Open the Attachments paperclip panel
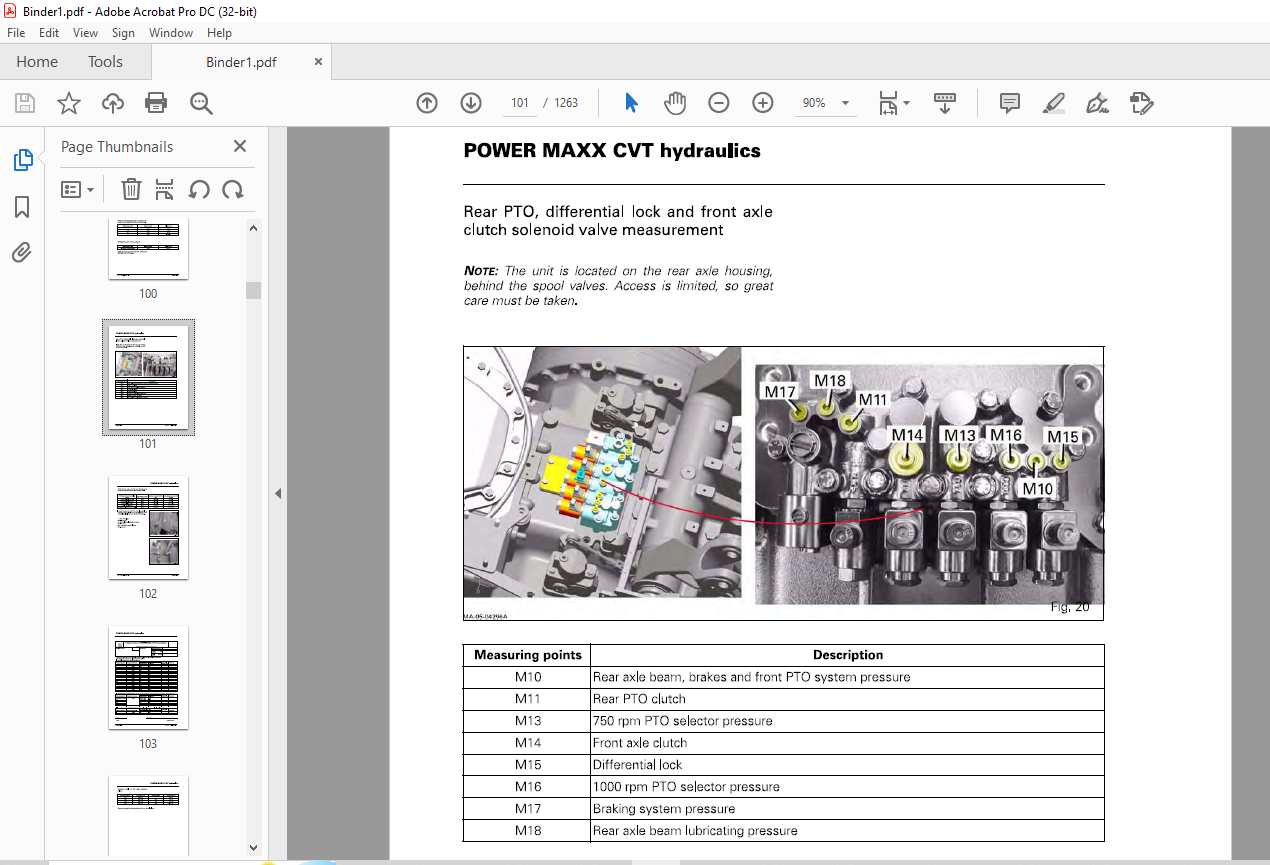The width and height of the screenshot is (1270, 865). 22,252
